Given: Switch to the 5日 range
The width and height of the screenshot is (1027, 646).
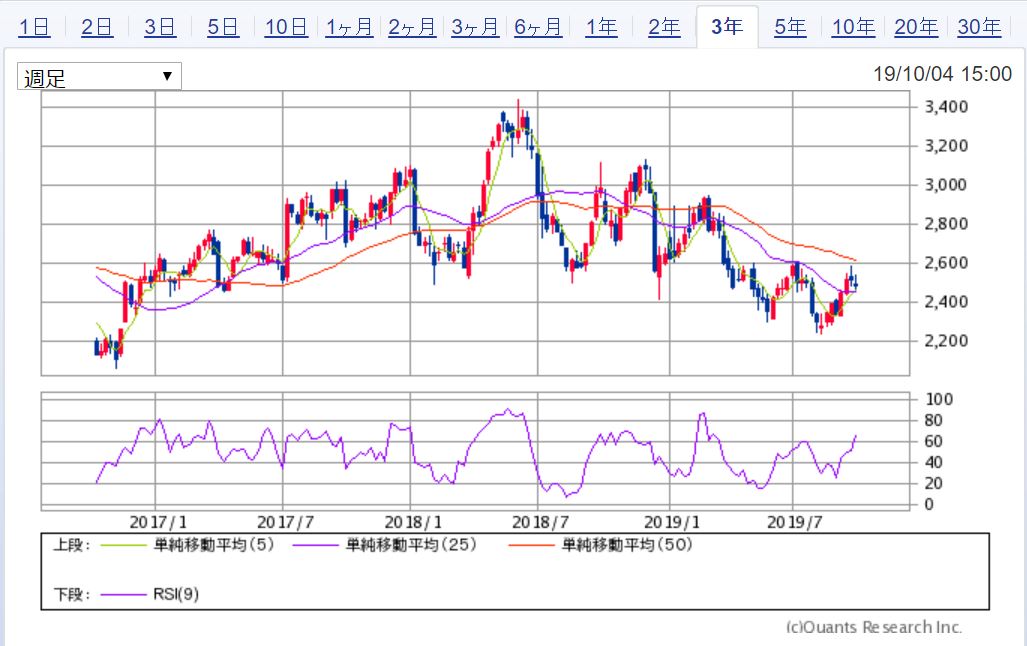Looking at the screenshot, I should coord(223,28).
